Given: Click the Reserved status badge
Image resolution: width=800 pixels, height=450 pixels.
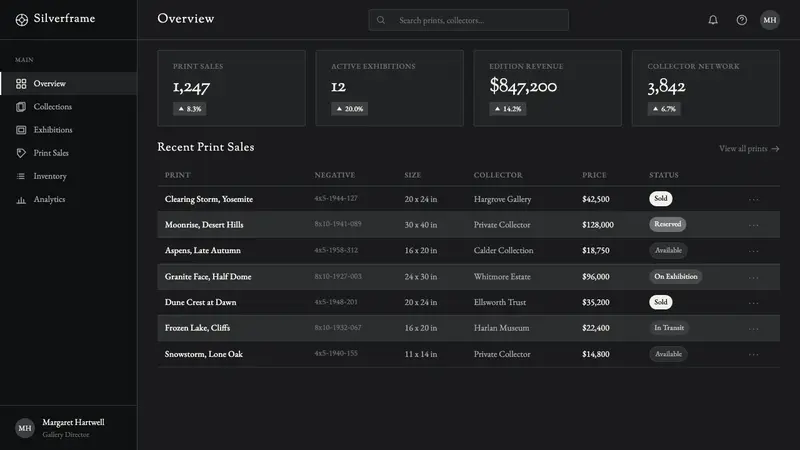Looking at the screenshot, I should pos(667,224).
